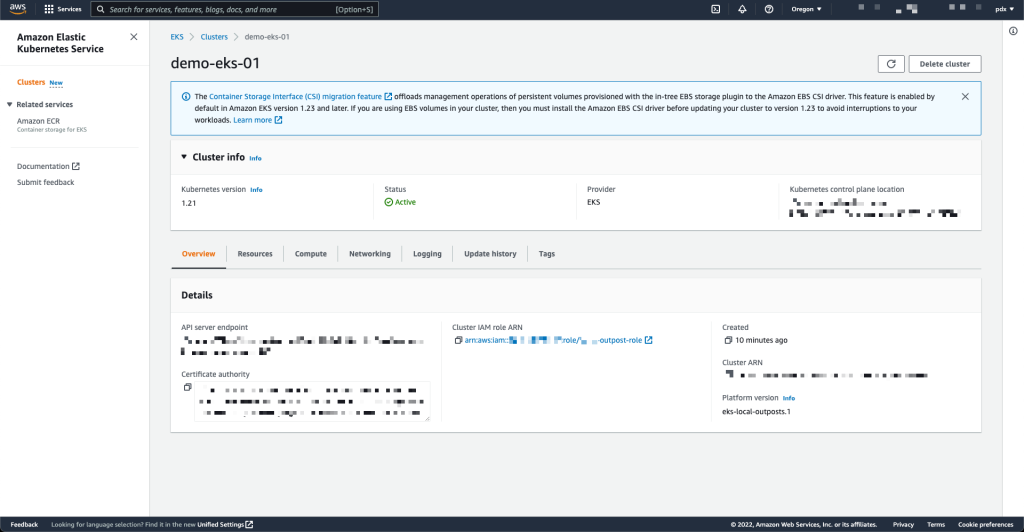1024x532 pixels.
Task: Close the EKS side navigation panel
Action: click(134, 37)
